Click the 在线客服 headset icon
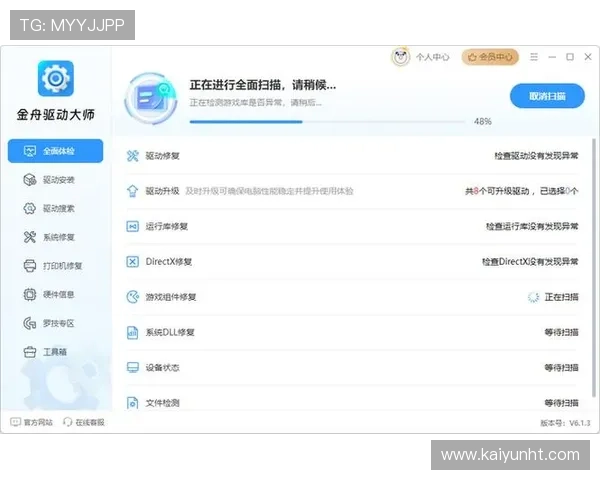 click(67, 422)
